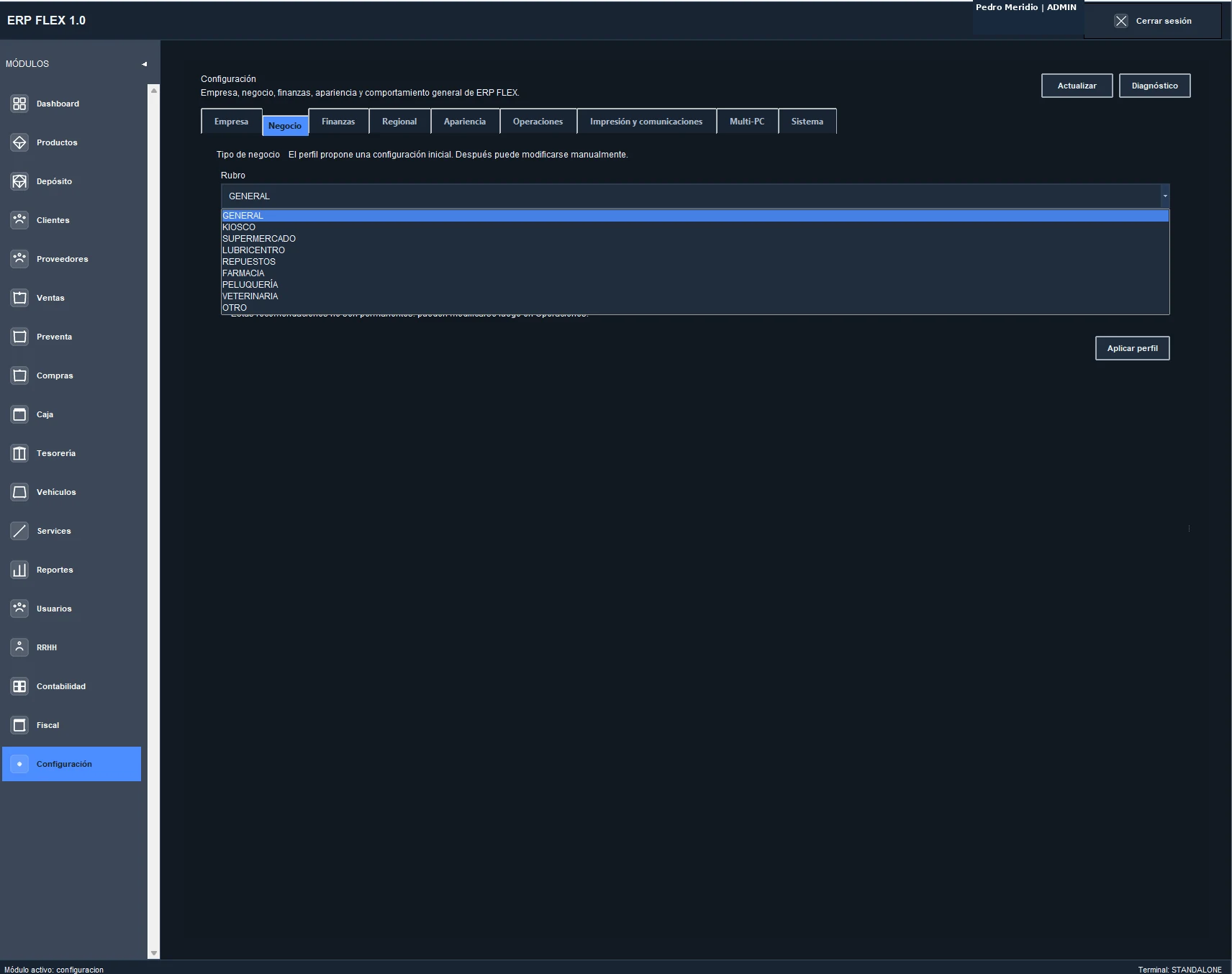Switch to the Empresa tab

(231, 122)
